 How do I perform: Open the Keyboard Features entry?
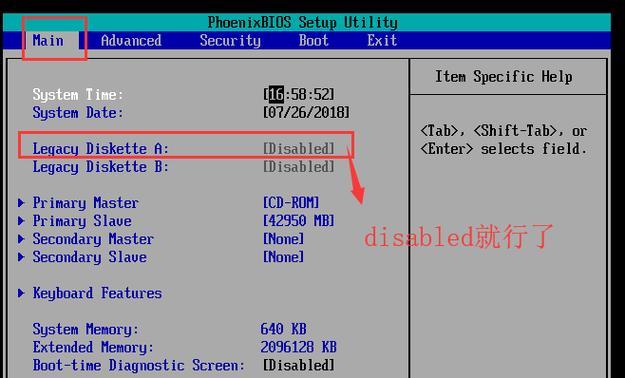click(97, 293)
